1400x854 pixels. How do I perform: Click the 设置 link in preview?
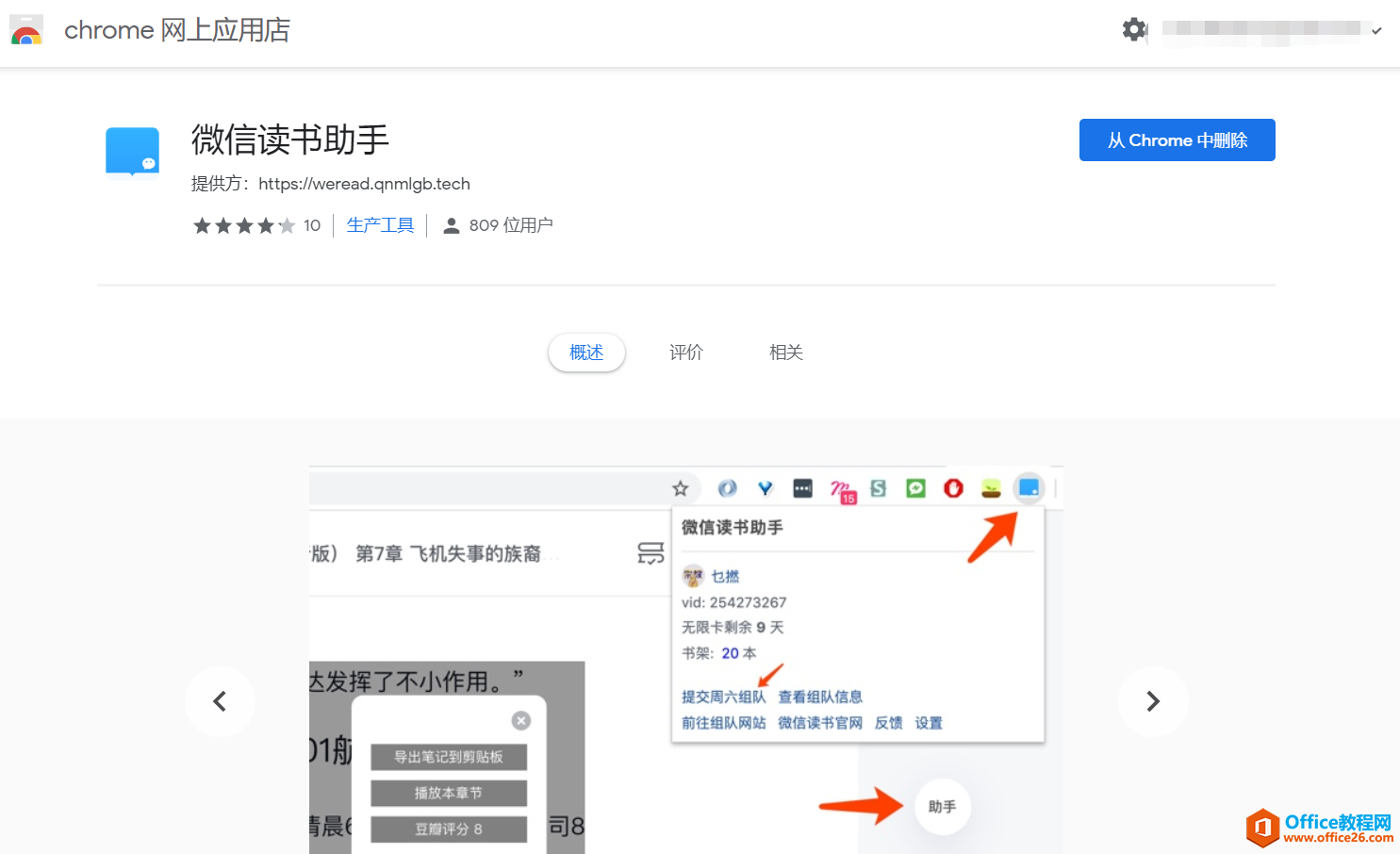(929, 723)
